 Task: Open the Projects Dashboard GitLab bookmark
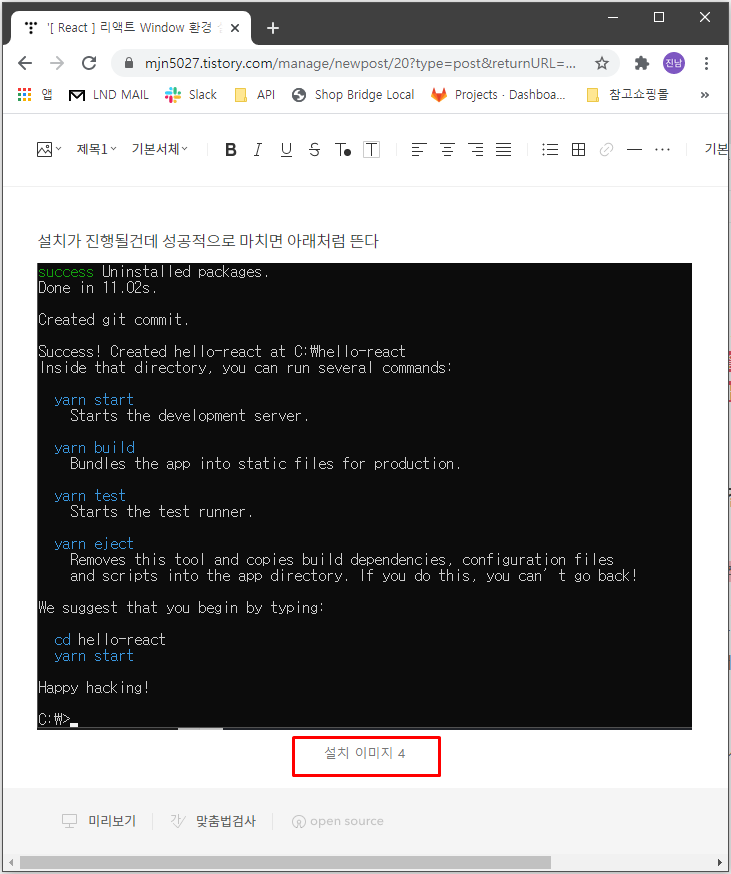pos(498,95)
